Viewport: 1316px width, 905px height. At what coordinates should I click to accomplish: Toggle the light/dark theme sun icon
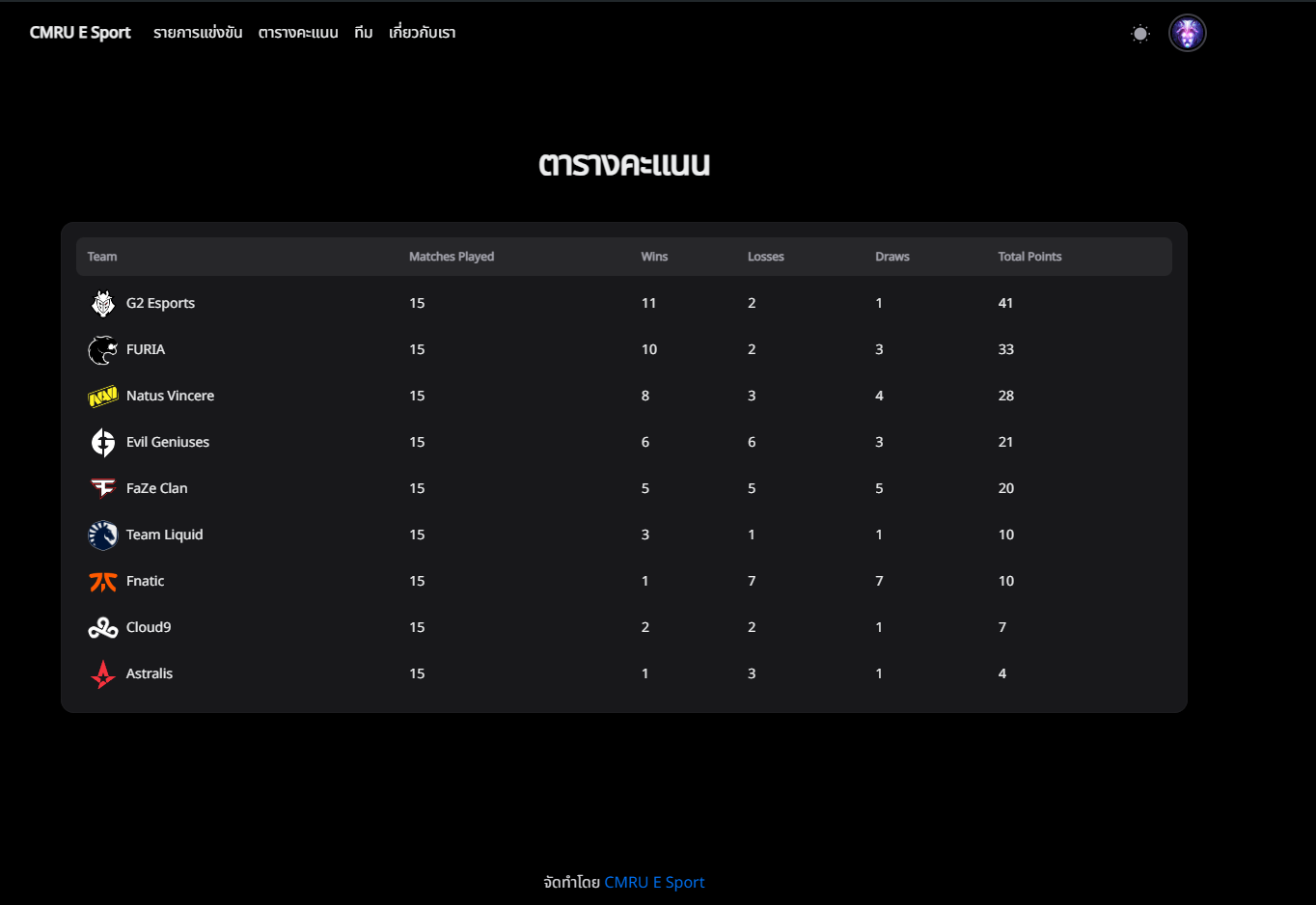[x=1140, y=34]
